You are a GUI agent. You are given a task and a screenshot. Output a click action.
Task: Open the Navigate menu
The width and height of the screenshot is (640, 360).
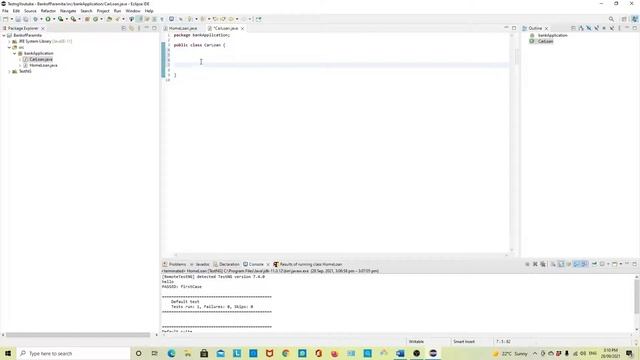68,11
